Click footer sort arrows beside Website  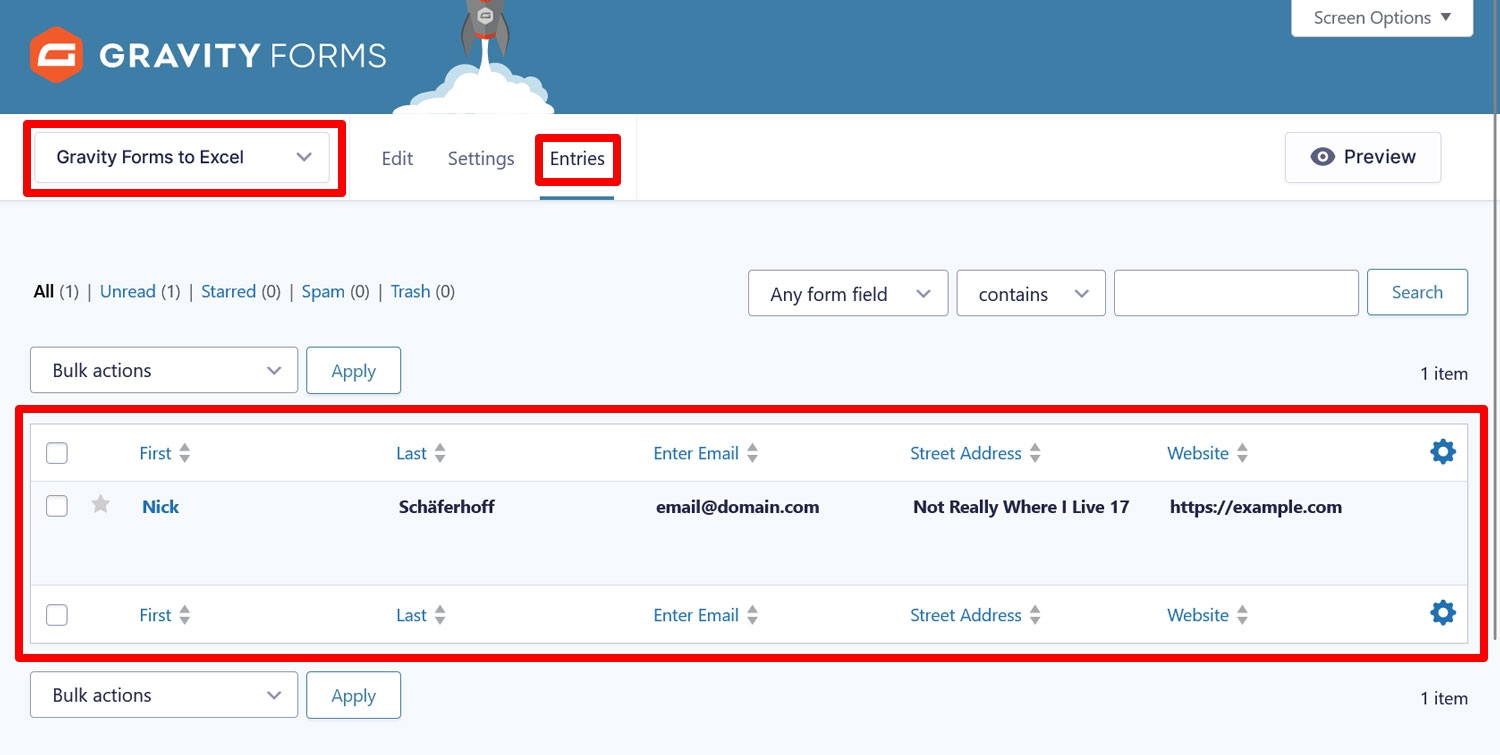1242,615
